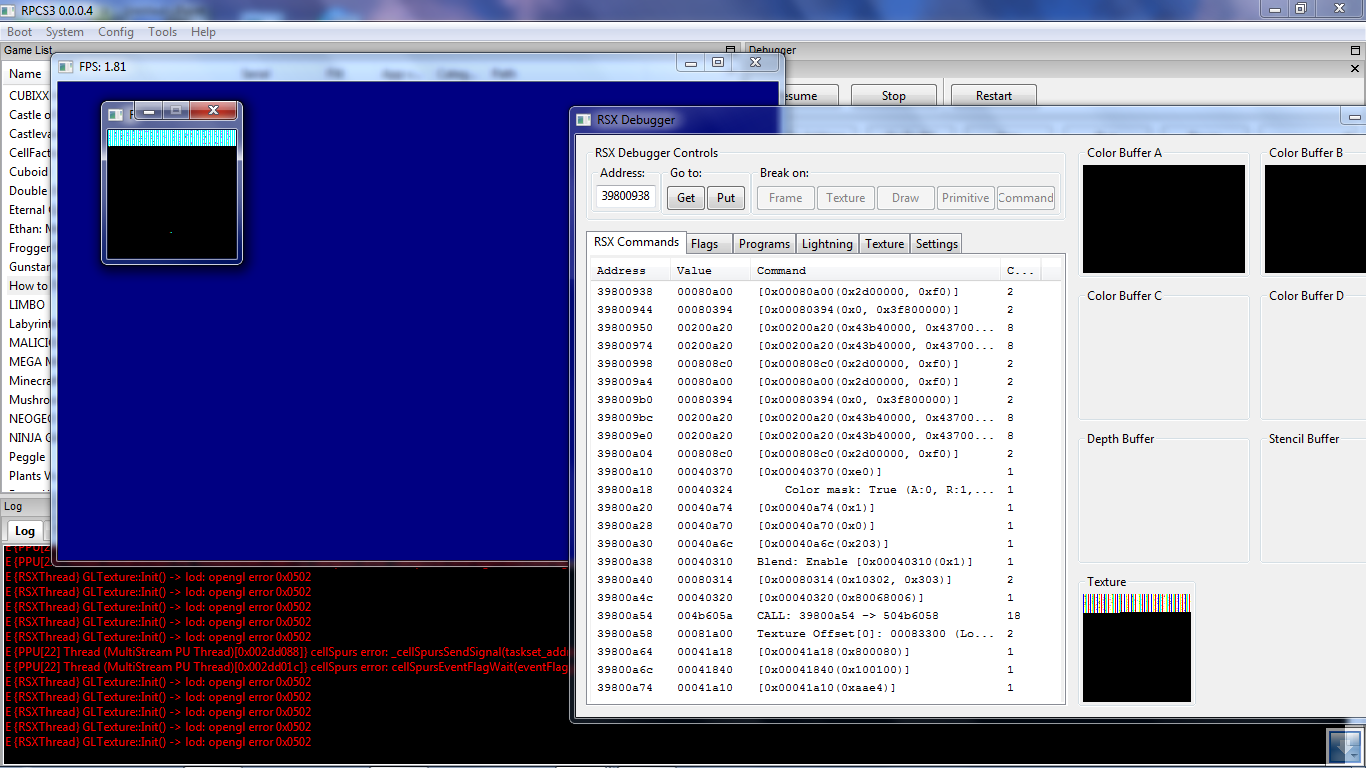Close the Debugger panel with its X icon

(1355, 69)
